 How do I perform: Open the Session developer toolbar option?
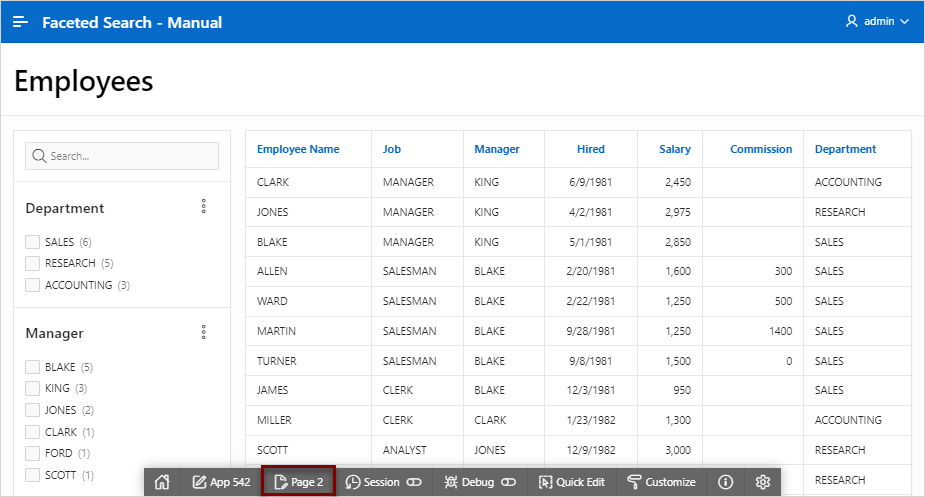click(383, 482)
